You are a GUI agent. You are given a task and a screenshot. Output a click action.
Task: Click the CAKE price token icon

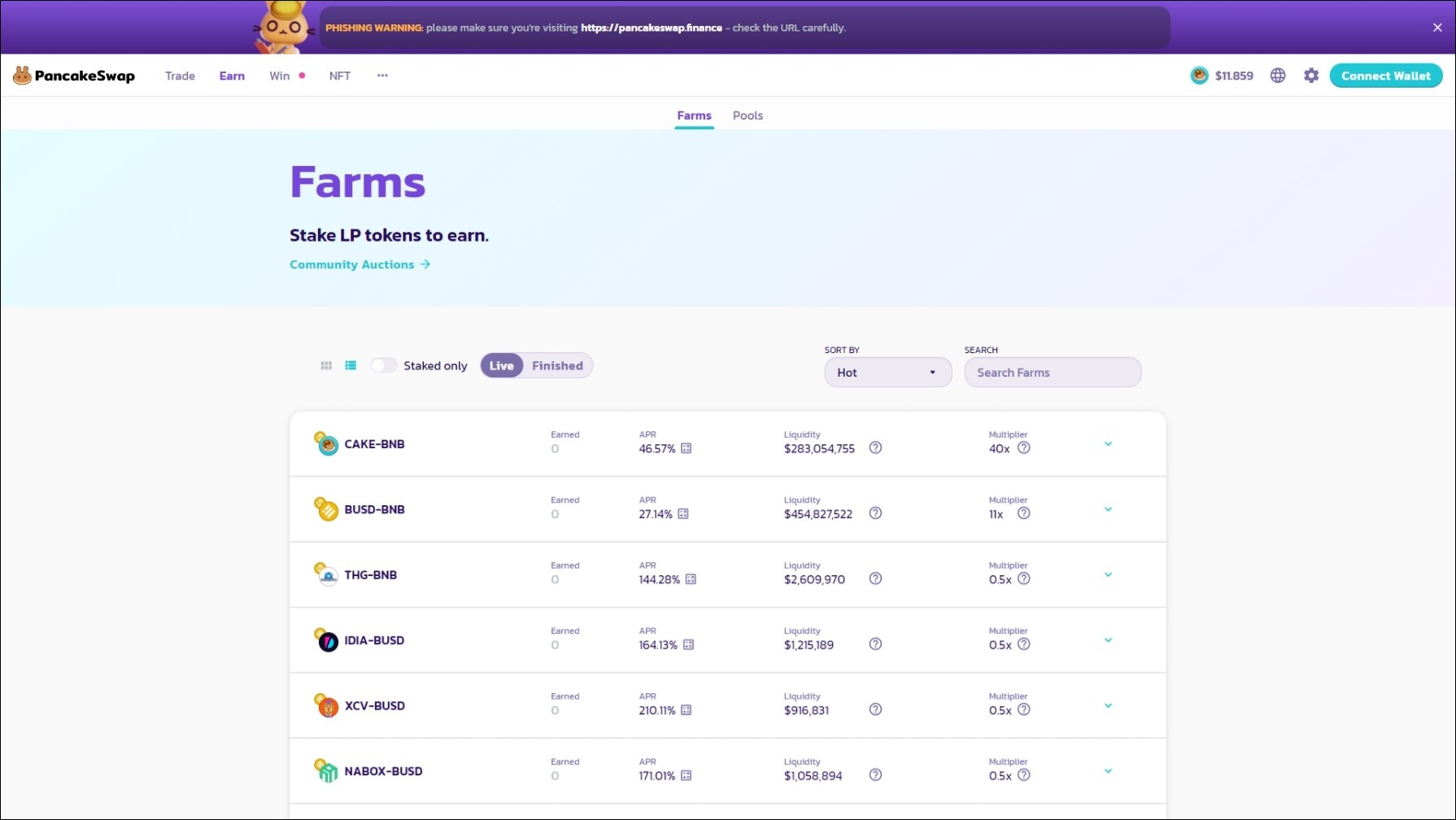pos(1199,76)
